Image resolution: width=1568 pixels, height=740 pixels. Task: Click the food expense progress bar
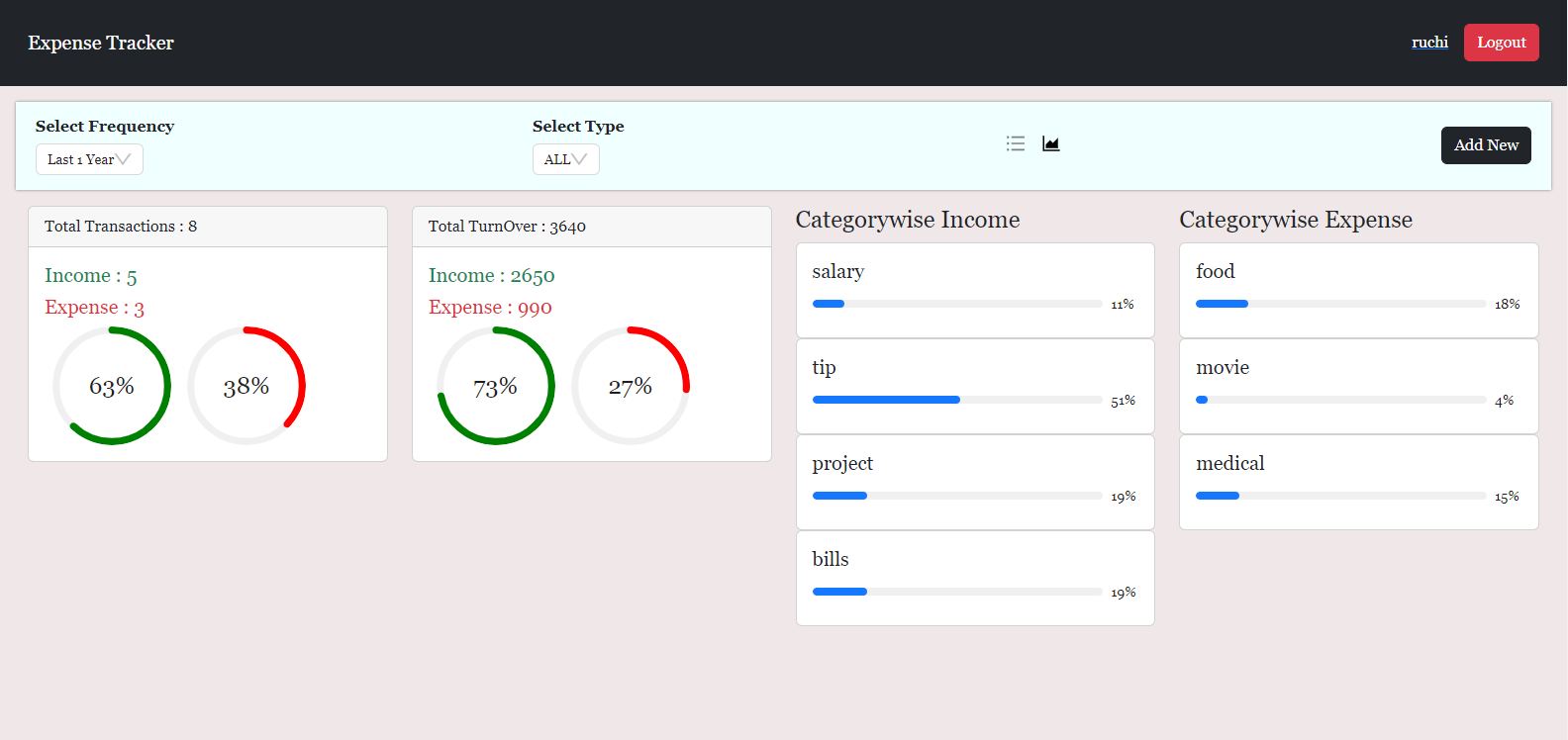point(1340,304)
